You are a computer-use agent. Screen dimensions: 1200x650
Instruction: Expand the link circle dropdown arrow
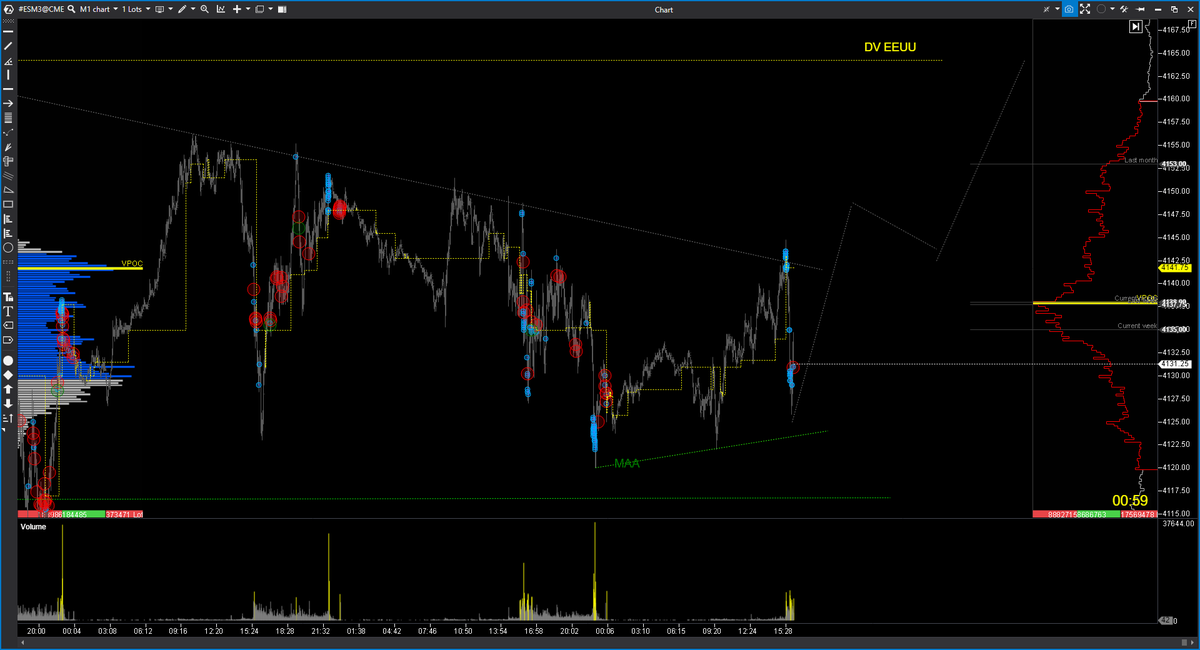pos(1112,9)
